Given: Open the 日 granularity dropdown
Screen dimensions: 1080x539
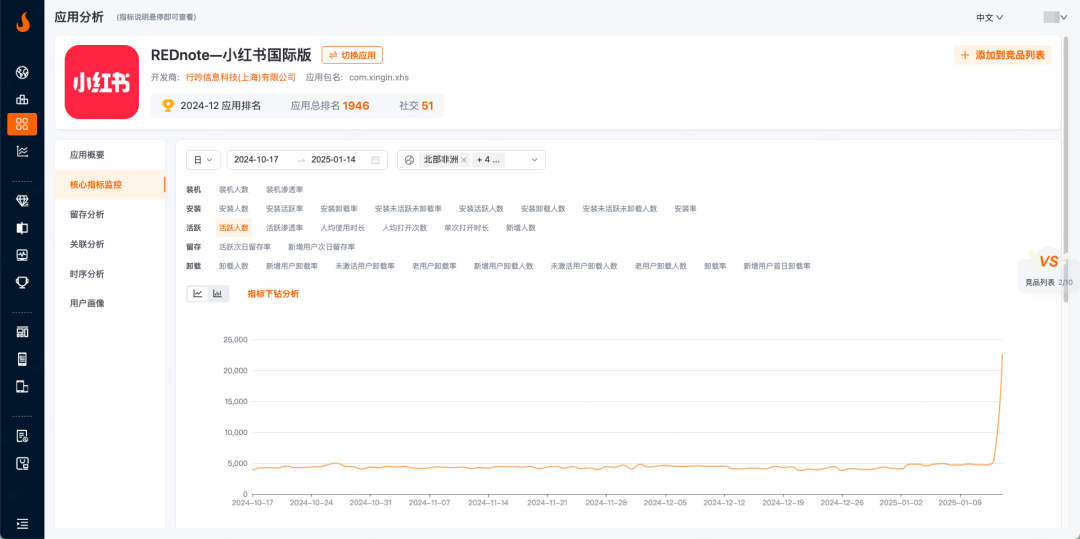Looking at the screenshot, I should 203,160.
